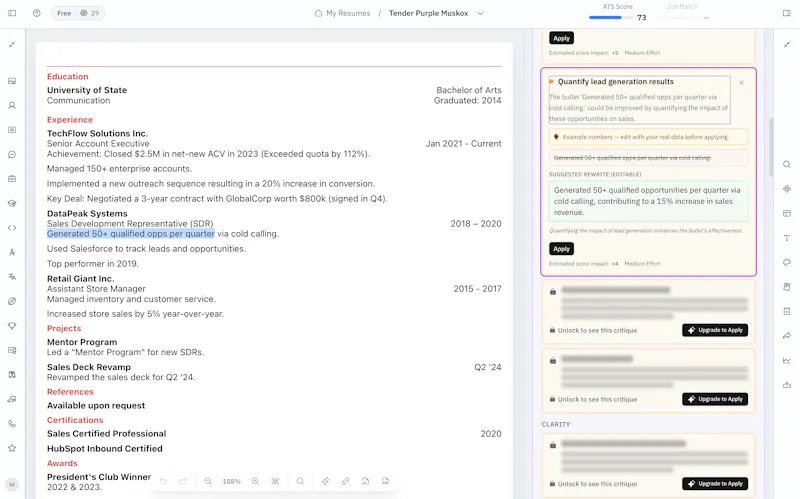Click the undo arrow in bottom toolbar
Viewport: 800px width, 499px height.
point(163,481)
